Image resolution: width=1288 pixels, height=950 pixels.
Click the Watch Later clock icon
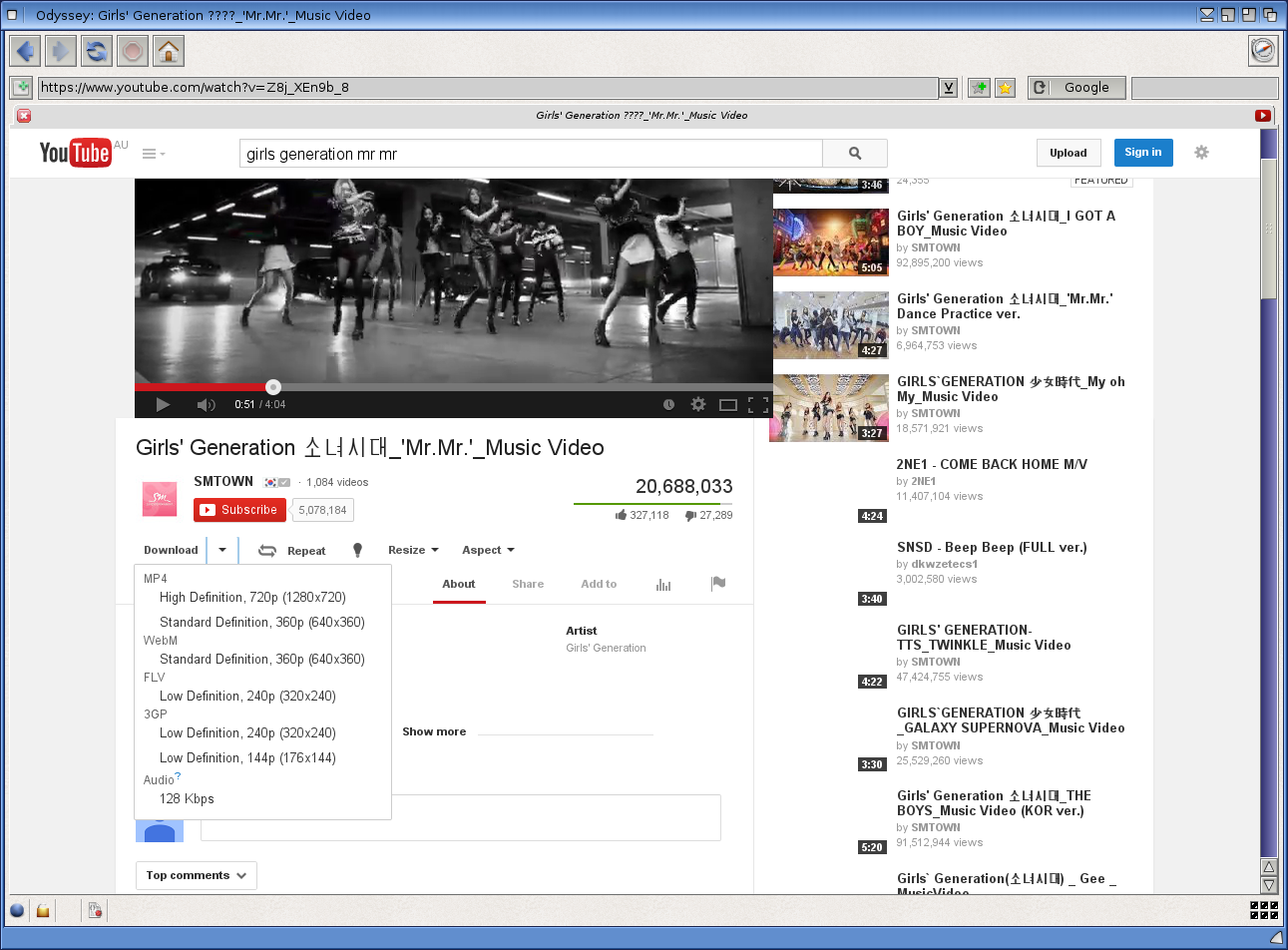[x=668, y=404]
